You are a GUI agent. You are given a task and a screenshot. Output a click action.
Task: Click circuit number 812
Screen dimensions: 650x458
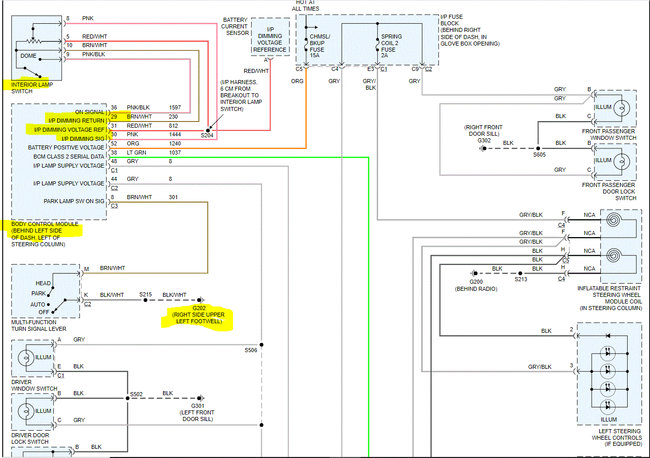(173, 126)
